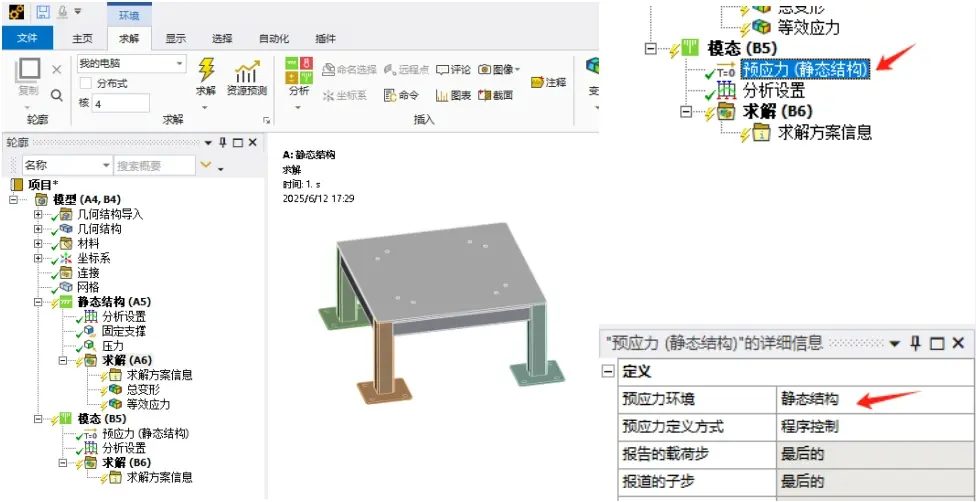
Task: Click the Commands (命令) icon
Action: tap(401, 95)
